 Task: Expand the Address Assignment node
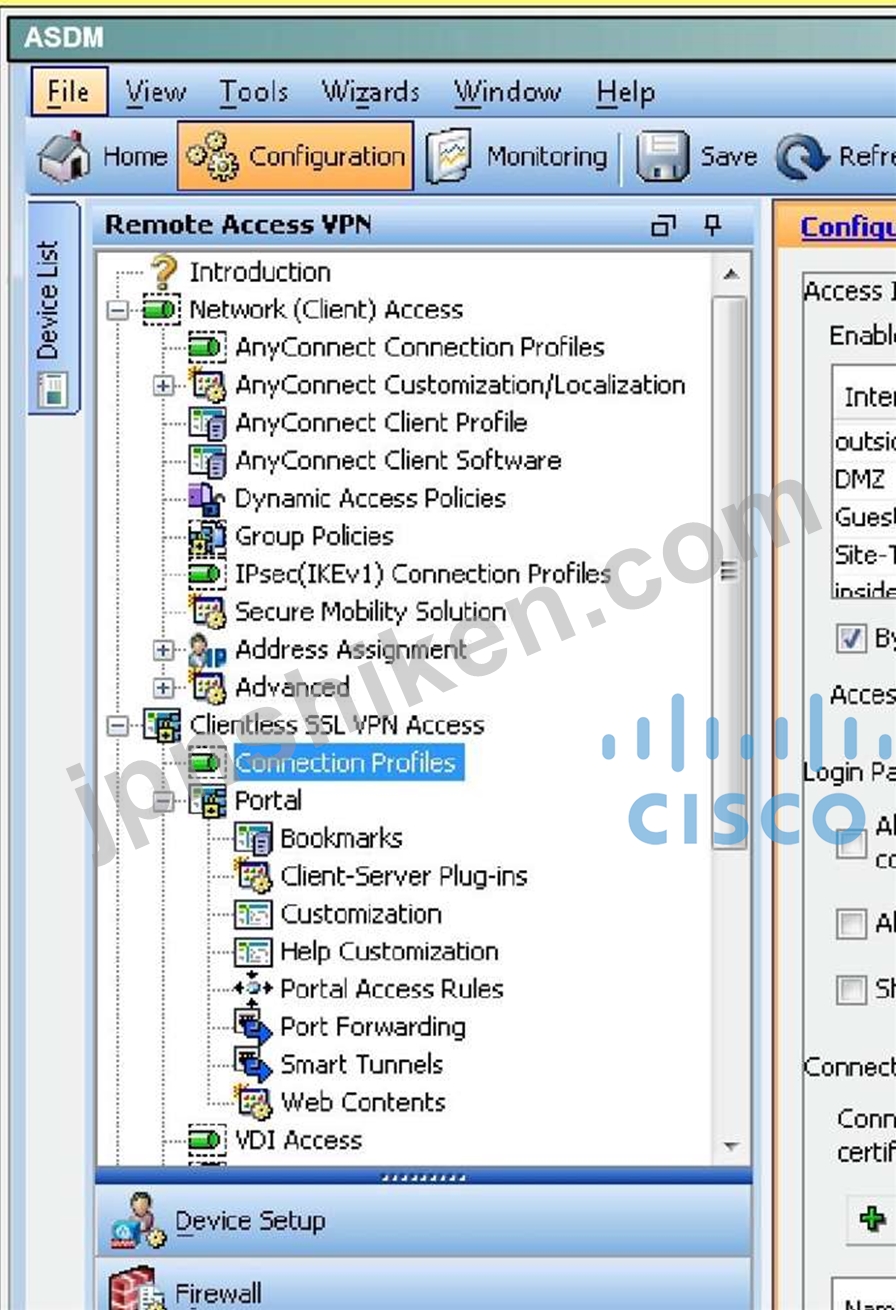(x=164, y=651)
